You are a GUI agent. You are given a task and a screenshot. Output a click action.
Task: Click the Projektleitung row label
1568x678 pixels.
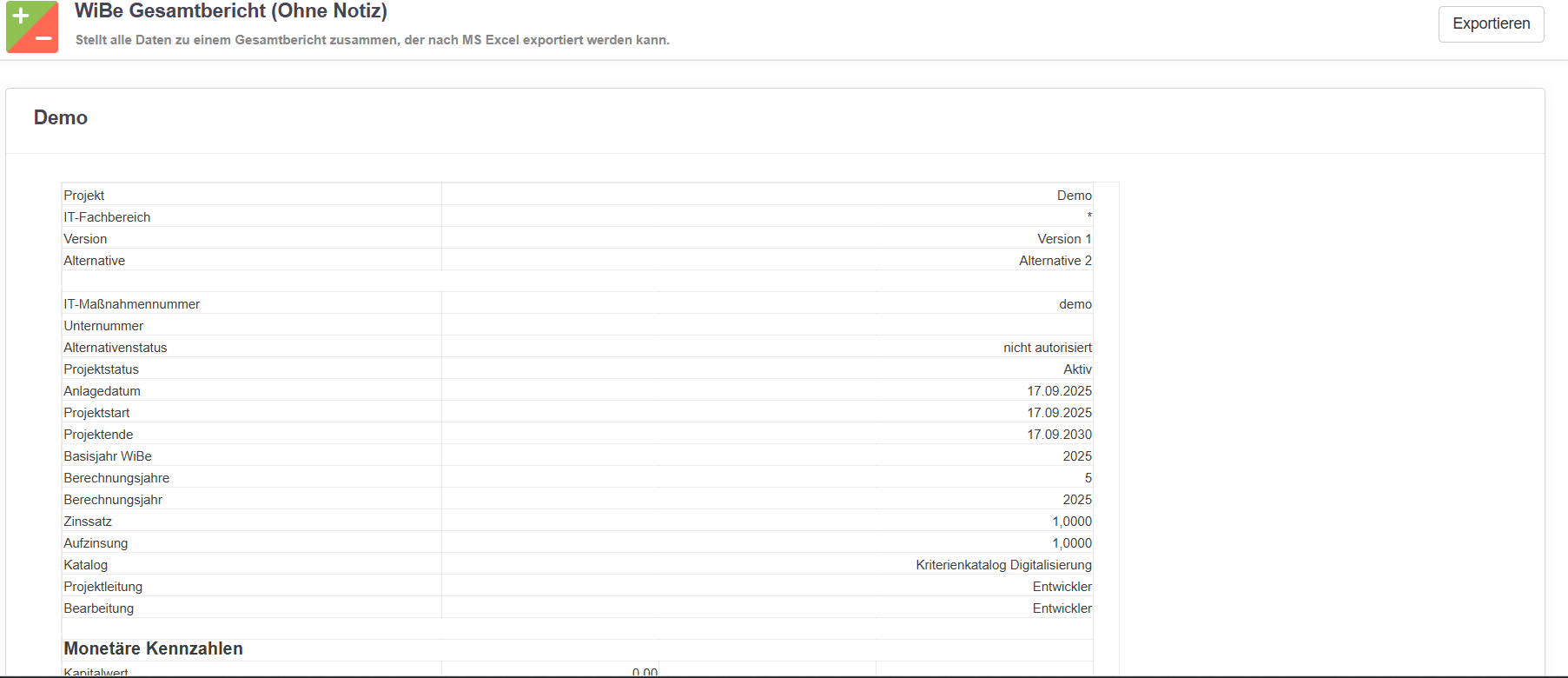103,587
